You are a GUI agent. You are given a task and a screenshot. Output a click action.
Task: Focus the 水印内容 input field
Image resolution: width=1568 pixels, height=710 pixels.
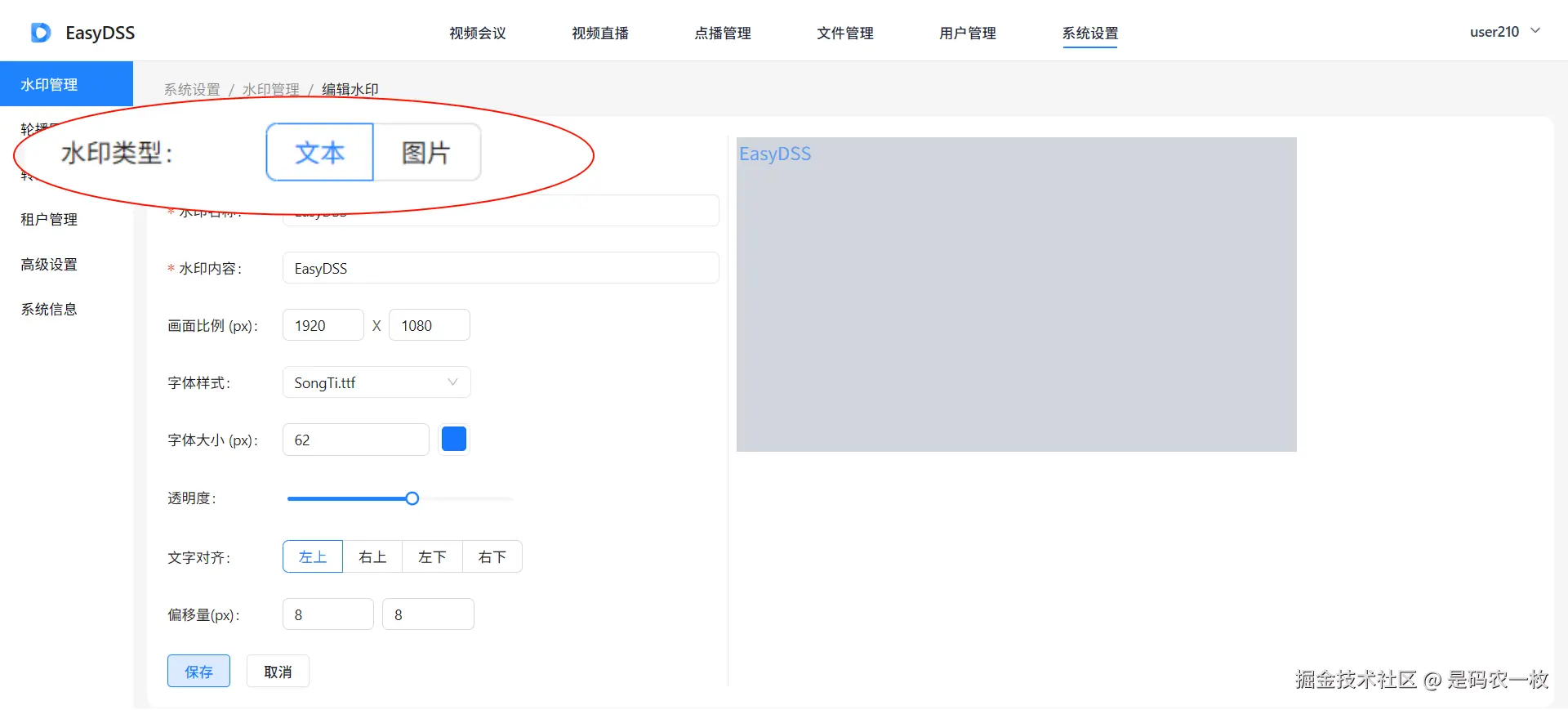click(501, 268)
